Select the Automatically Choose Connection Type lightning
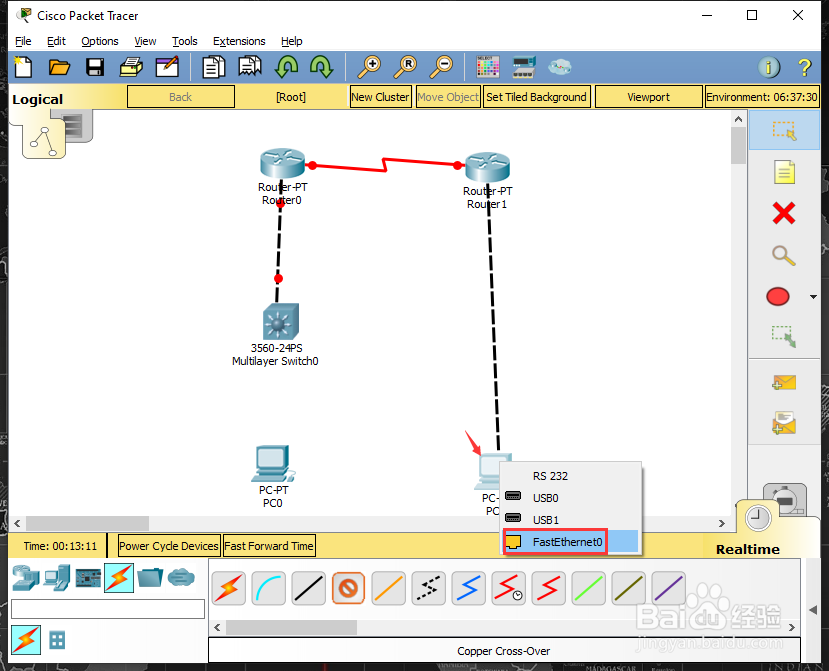The height and width of the screenshot is (671, 829). 228,588
